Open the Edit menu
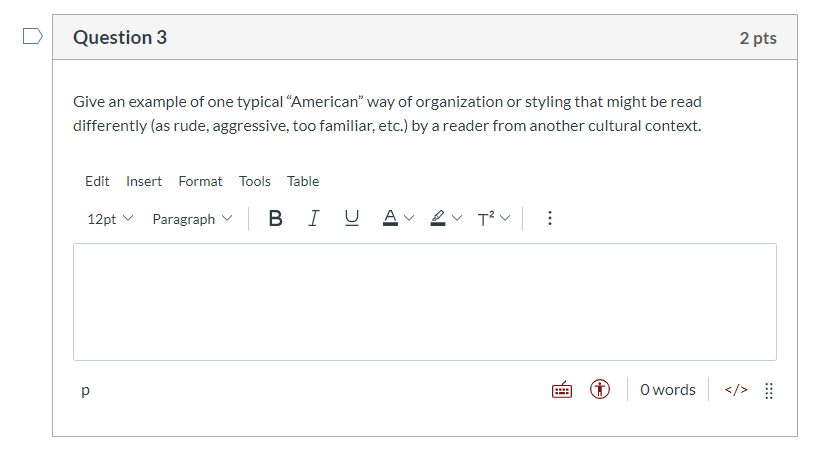Screen dimensions: 833x451 tap(97, 182)
